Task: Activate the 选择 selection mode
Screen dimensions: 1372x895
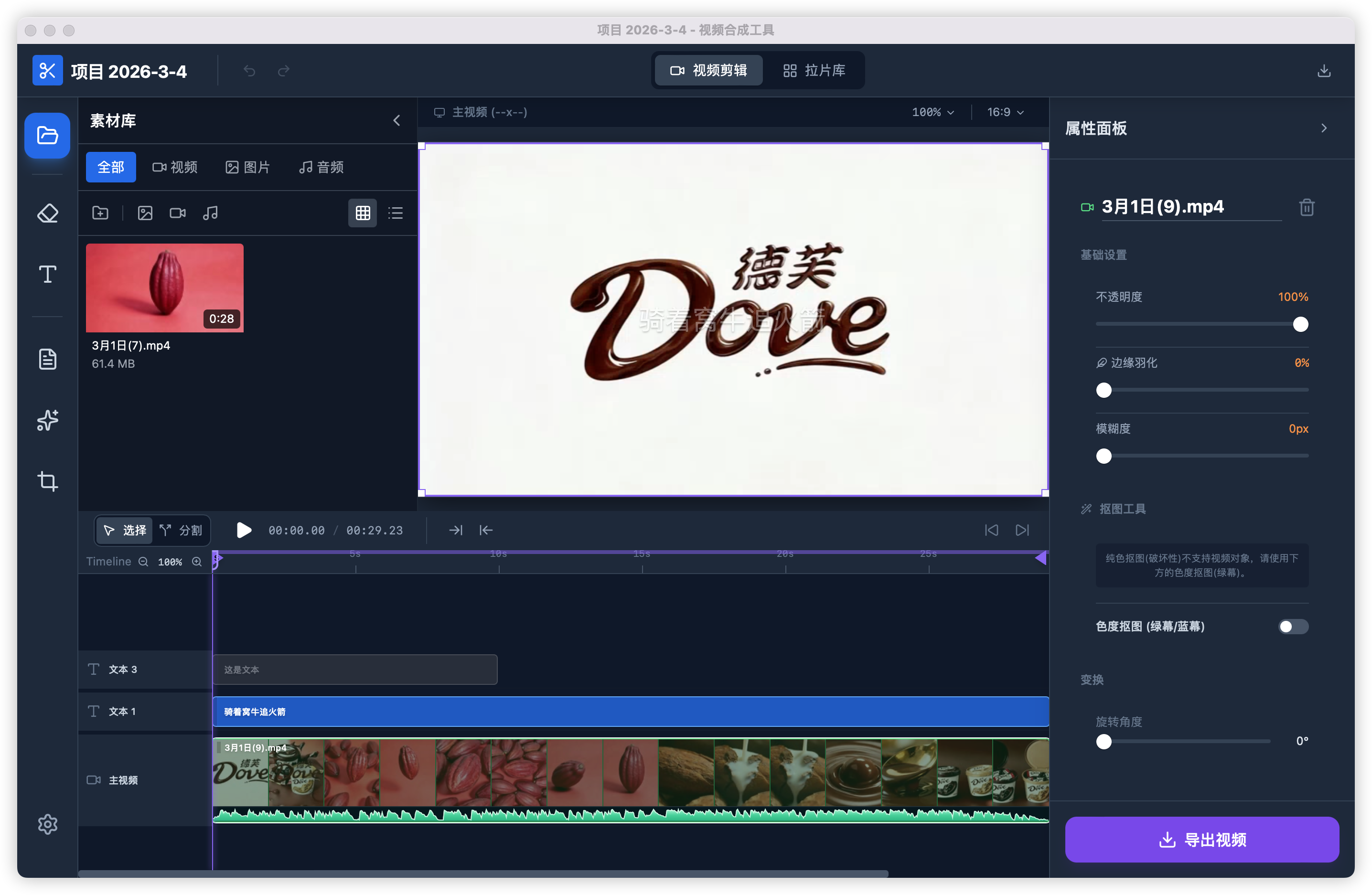Action: coord(125,530)
